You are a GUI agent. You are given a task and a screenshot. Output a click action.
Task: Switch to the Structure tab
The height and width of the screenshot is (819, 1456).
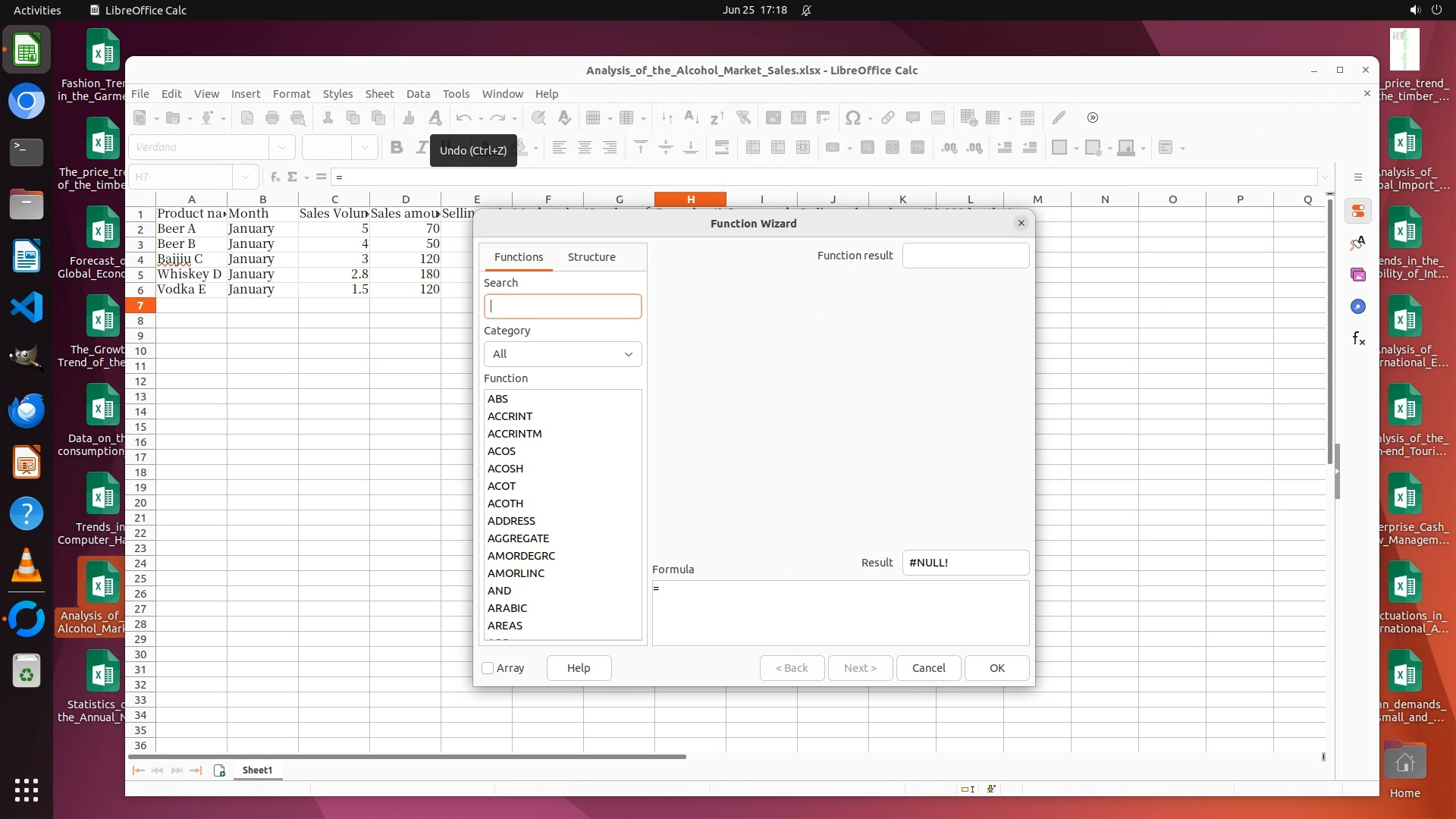click(x=591, y=257)
